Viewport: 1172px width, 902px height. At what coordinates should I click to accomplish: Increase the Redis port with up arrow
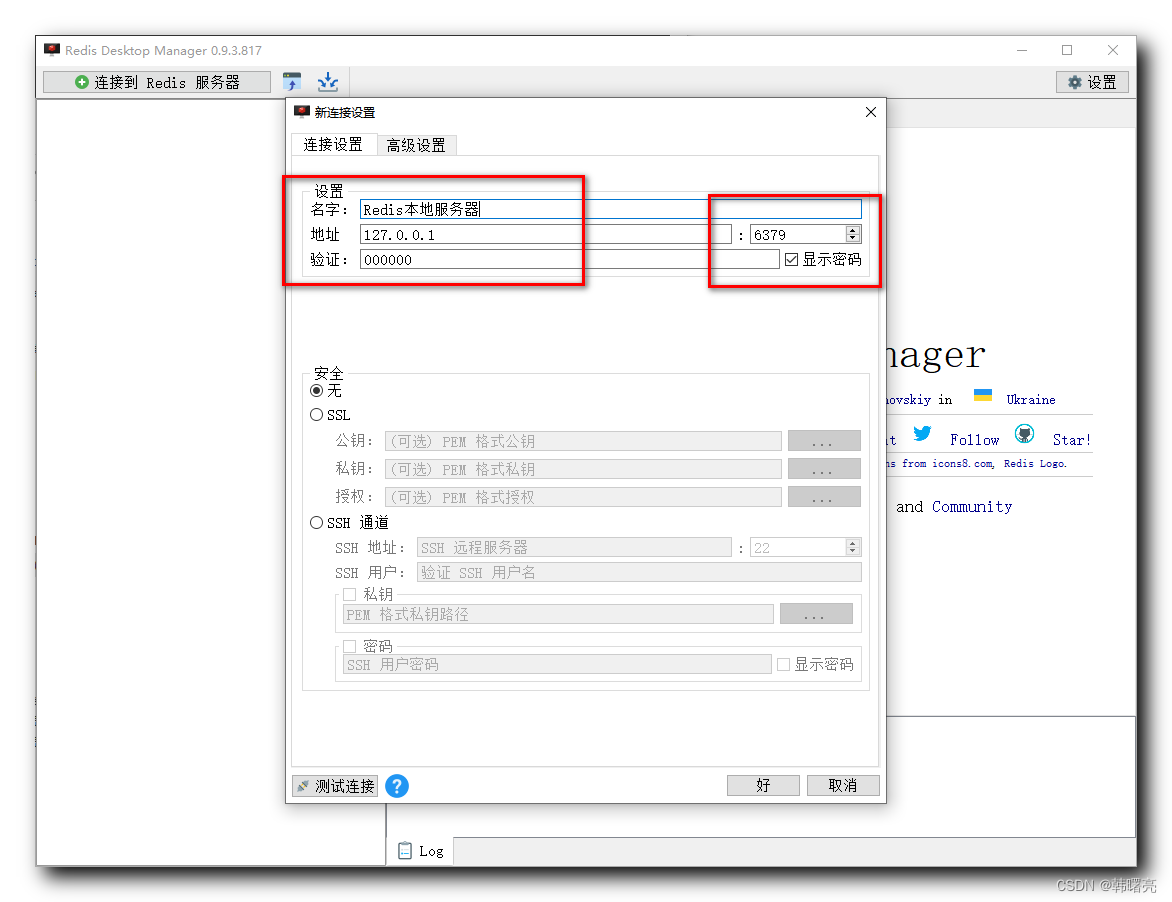853,230
